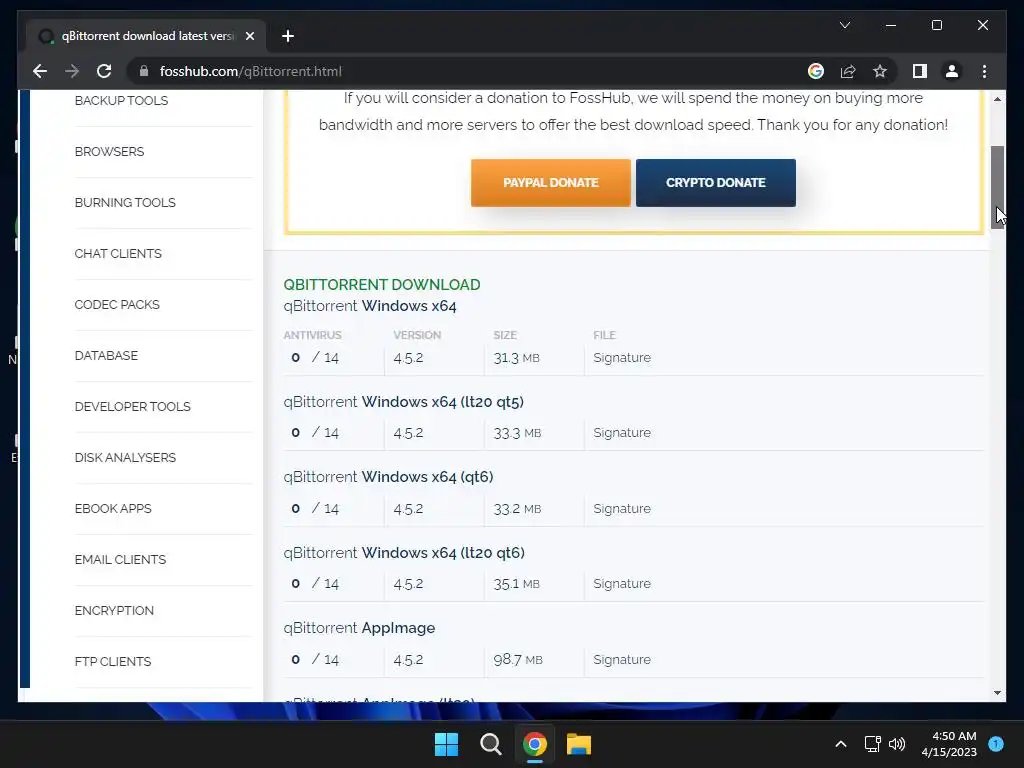This screenshot has width=1024, height=768.
Task: Open the browser side panel
Action: tap(920, 71)
